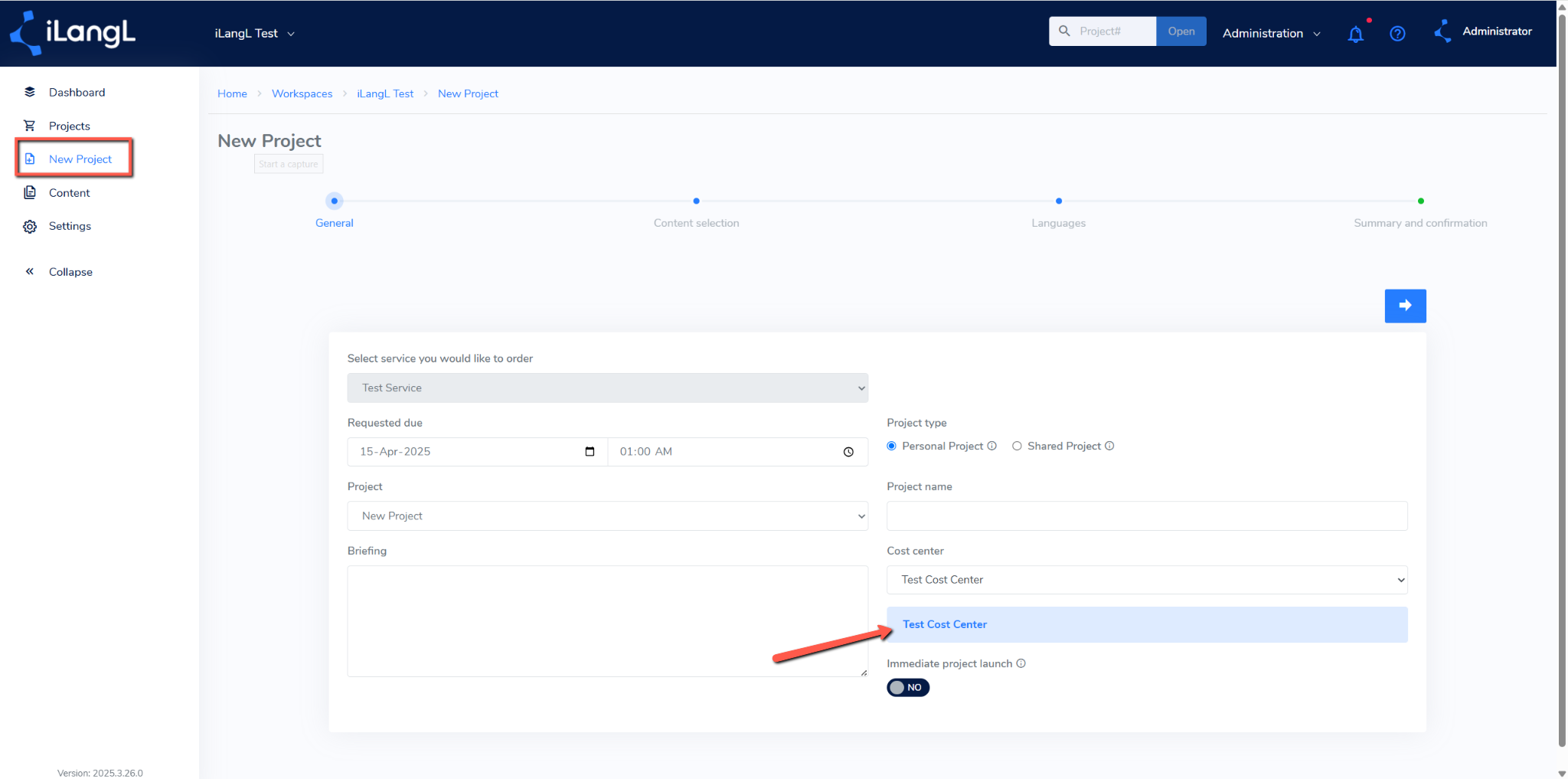The height and width of the screenshot is (779, 1568).
Task: Click the Personal Project info icon
Action: (992, 446)
